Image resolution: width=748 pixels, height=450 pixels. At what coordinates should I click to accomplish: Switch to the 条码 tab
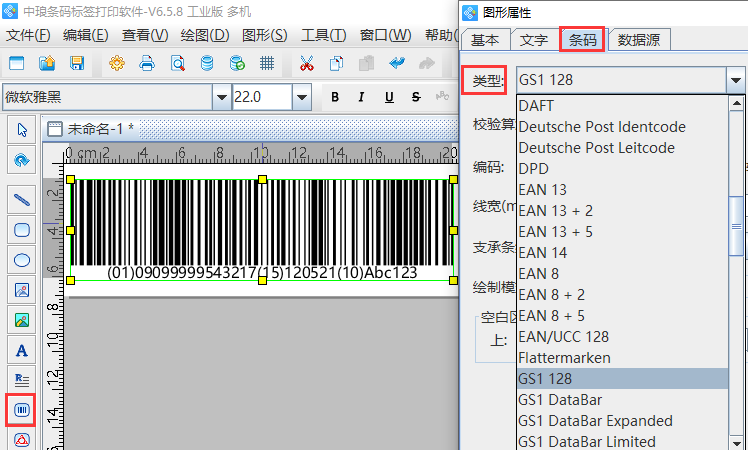[582, 40]
